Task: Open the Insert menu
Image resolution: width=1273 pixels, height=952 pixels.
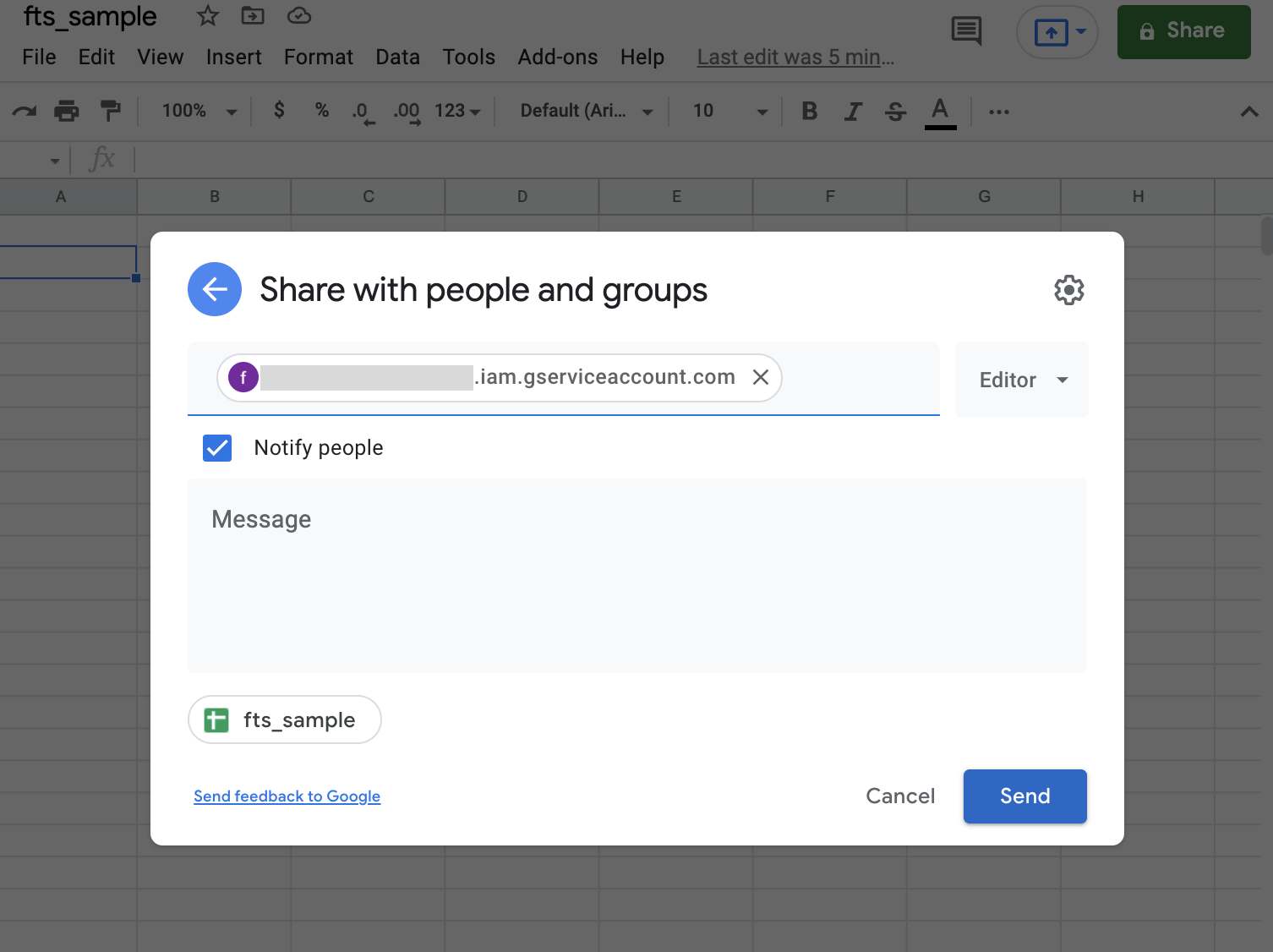Action: [x=234, y=57]
